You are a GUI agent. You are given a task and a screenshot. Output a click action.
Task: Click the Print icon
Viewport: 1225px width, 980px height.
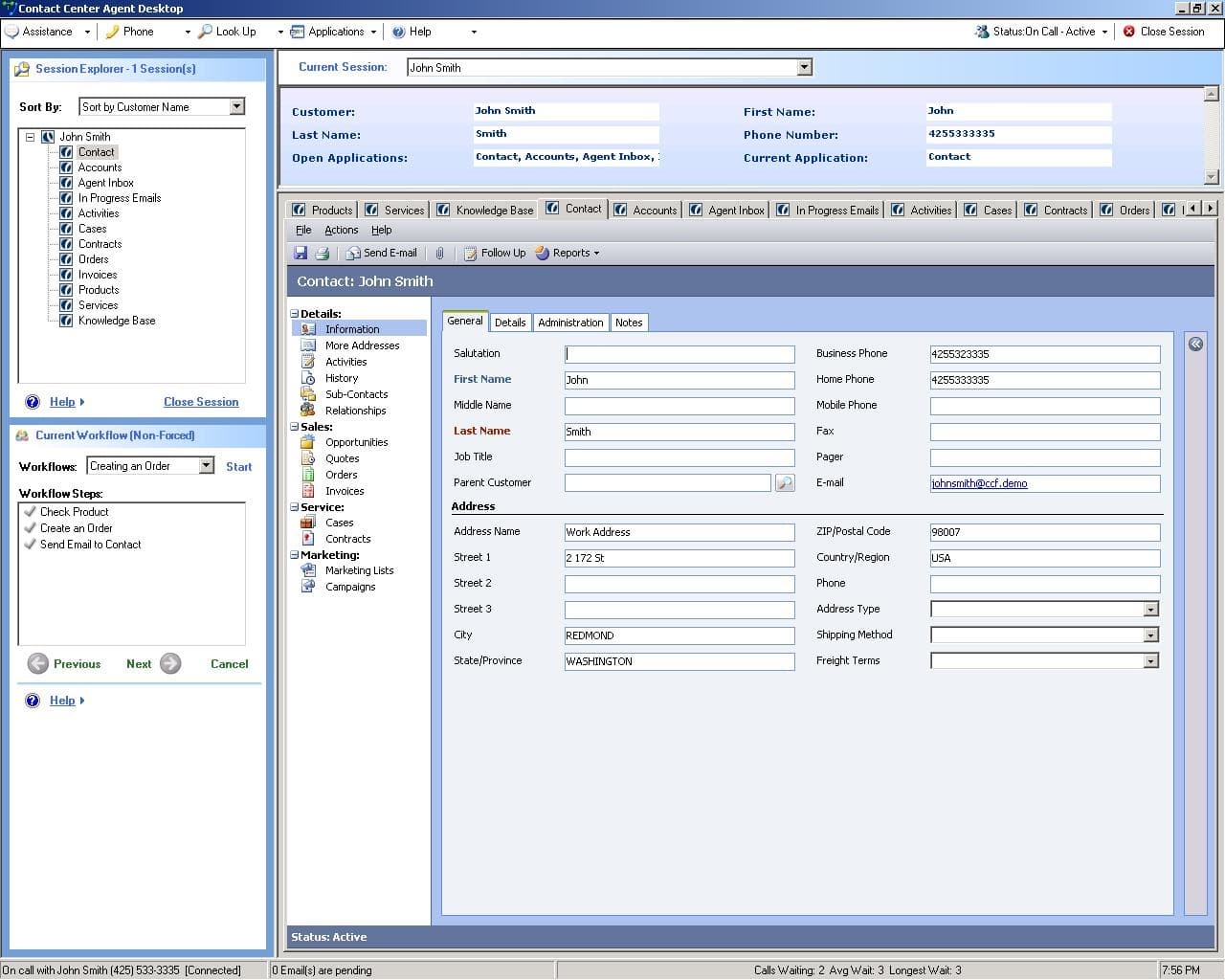[x=322, y=253]
